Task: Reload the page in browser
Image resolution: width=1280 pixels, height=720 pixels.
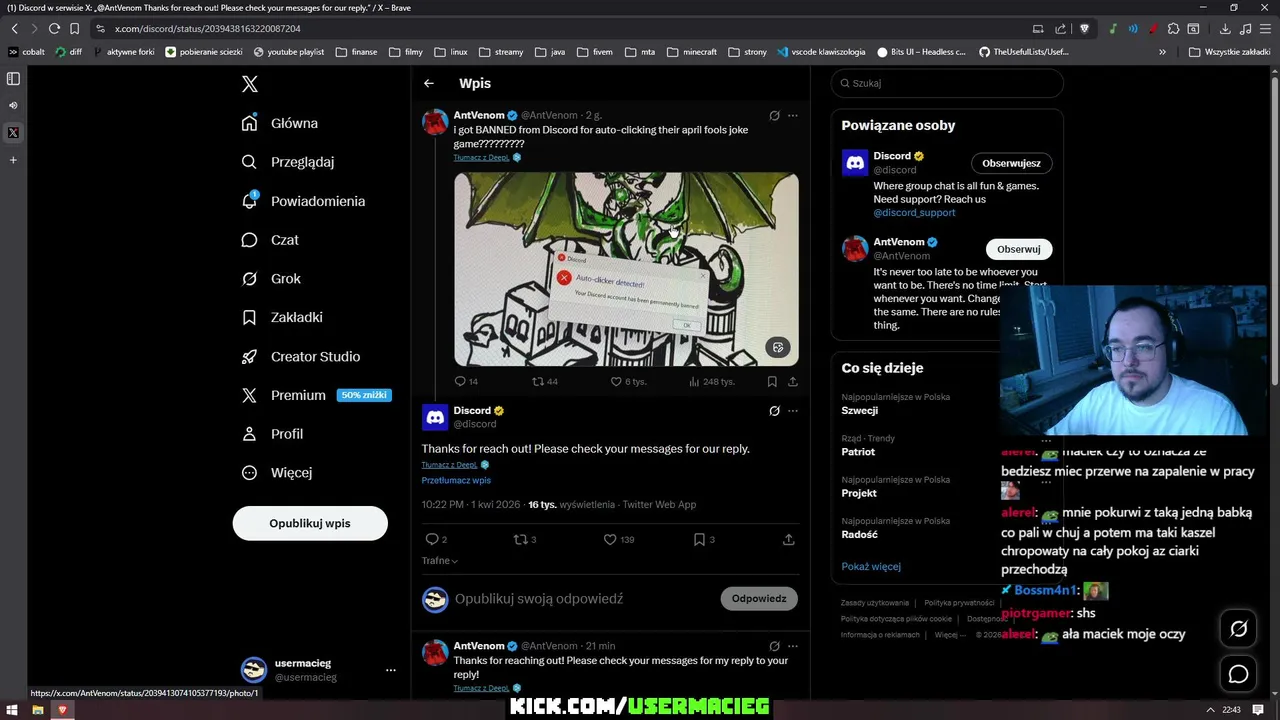Action: (x=54, y=29)
